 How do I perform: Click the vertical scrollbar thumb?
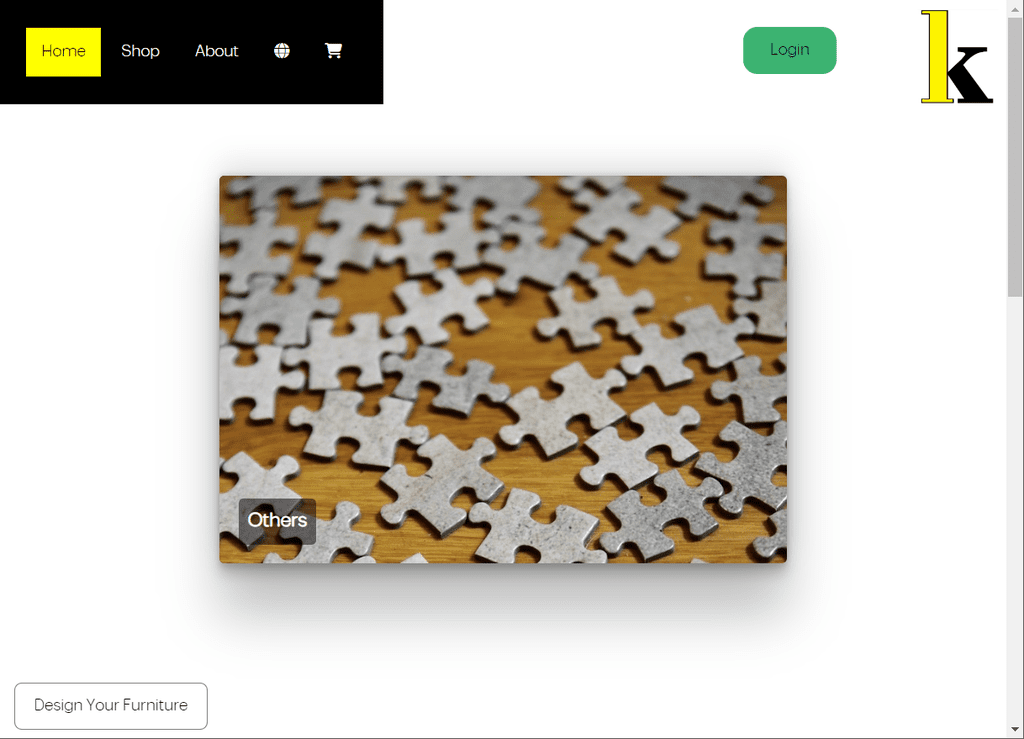point(1015,157)
